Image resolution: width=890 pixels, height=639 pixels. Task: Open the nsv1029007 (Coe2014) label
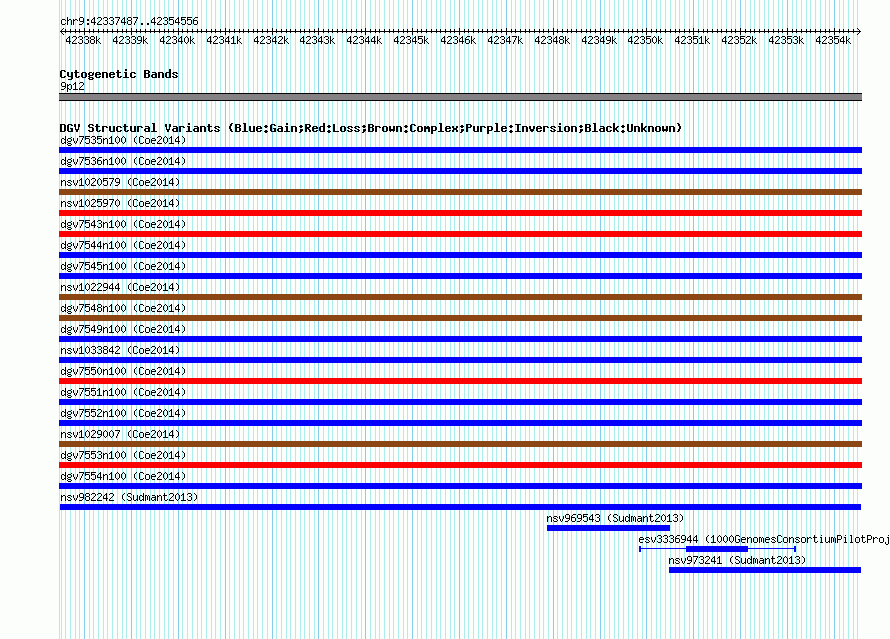pos(120,434)
